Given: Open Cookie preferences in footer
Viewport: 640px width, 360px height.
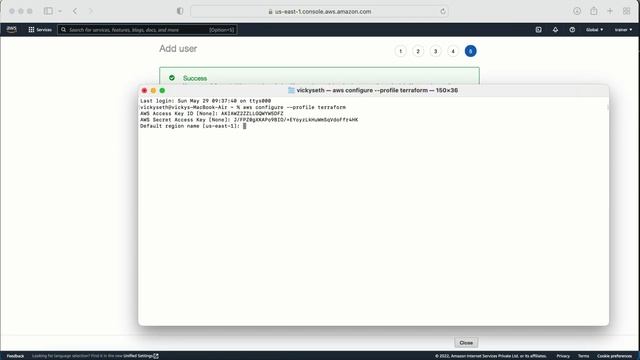Looking at the screenshot, I should point(614,356).
